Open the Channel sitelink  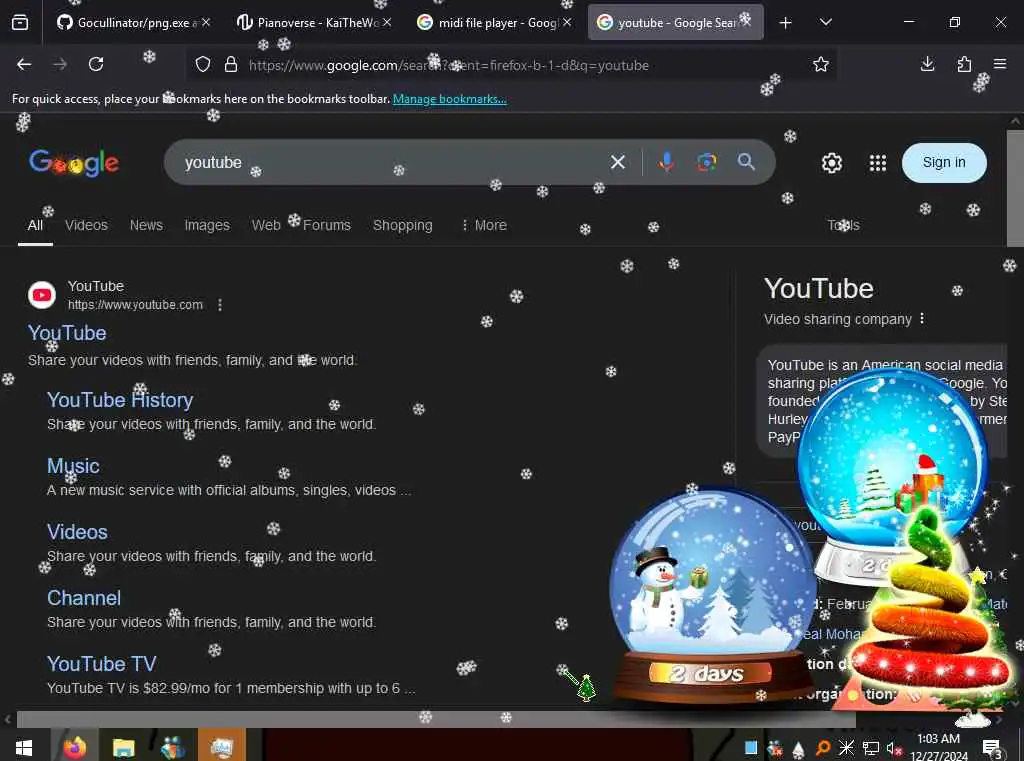click(x=84, y=598)
